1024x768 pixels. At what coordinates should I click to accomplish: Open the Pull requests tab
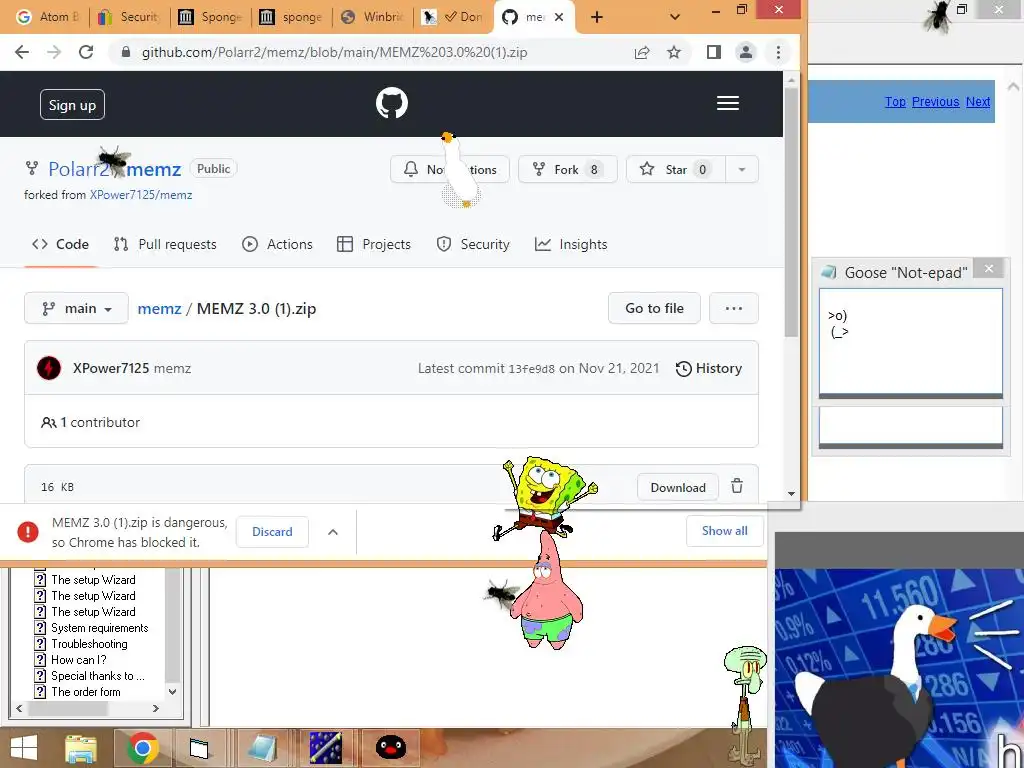tap(165, 244)
